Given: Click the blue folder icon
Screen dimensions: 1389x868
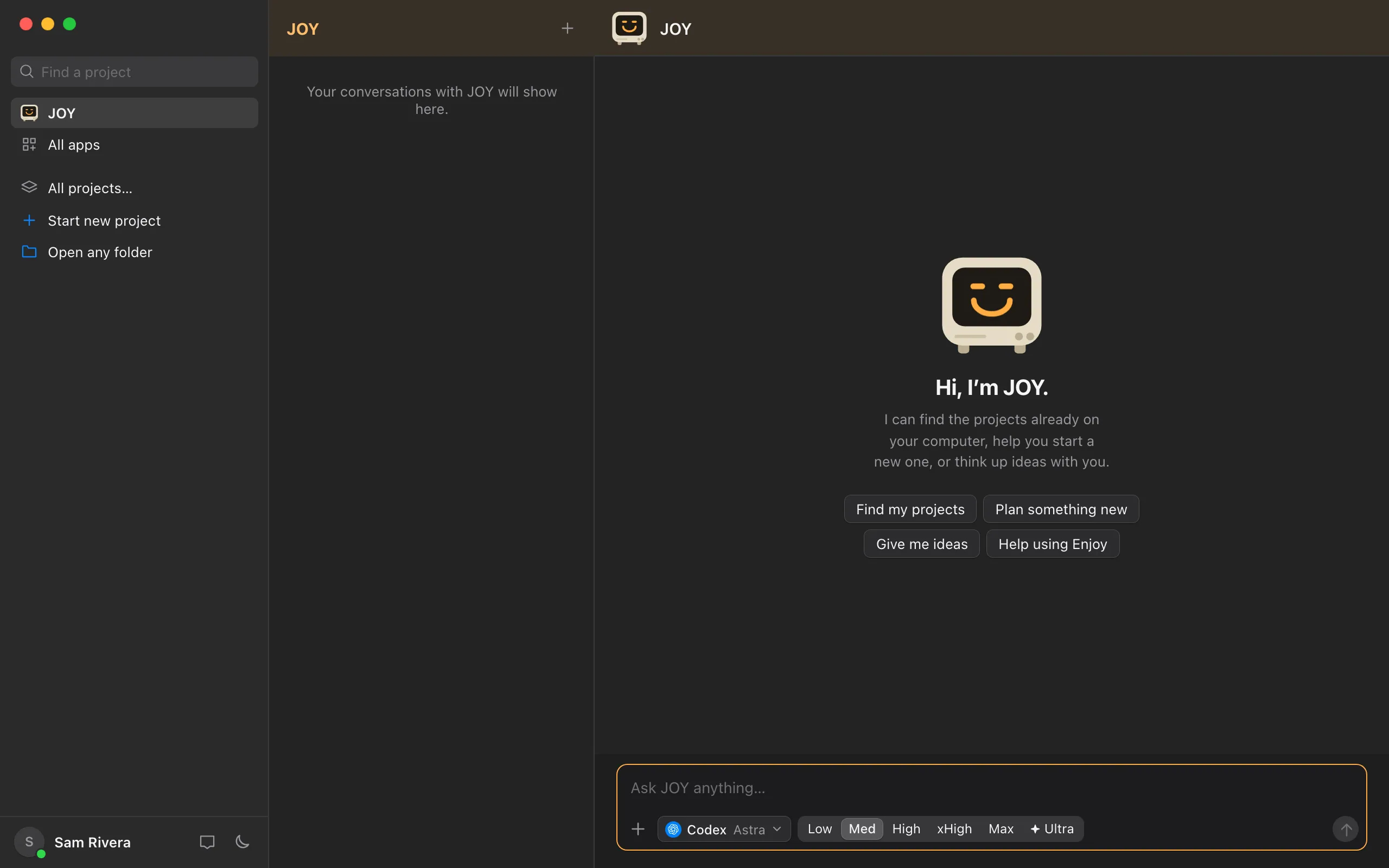Looking at the screenshot, I should 29,252.
